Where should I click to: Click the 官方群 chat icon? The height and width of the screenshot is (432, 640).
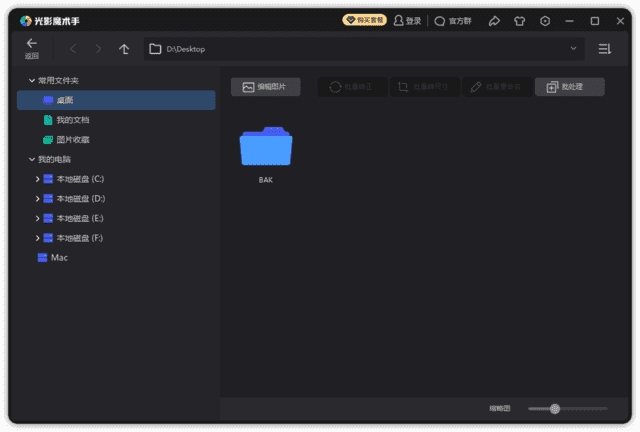pyautogui.click(x=439, y=20)
